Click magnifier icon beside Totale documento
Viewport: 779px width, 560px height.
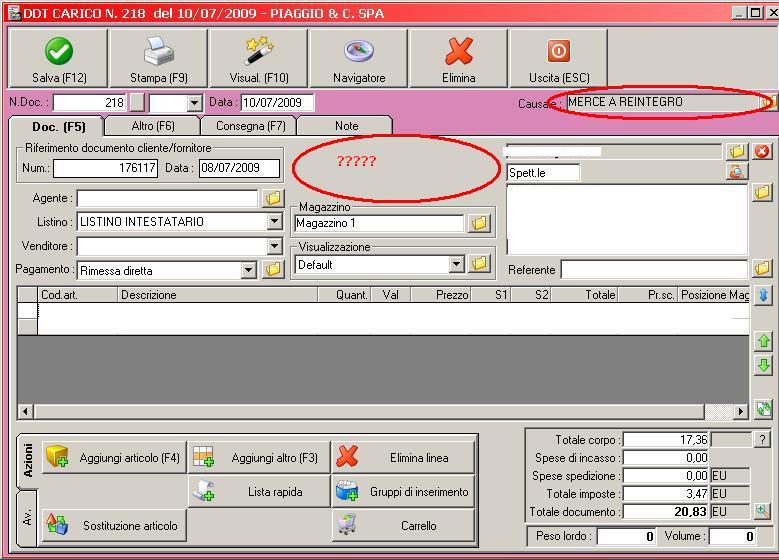[762, 511]
